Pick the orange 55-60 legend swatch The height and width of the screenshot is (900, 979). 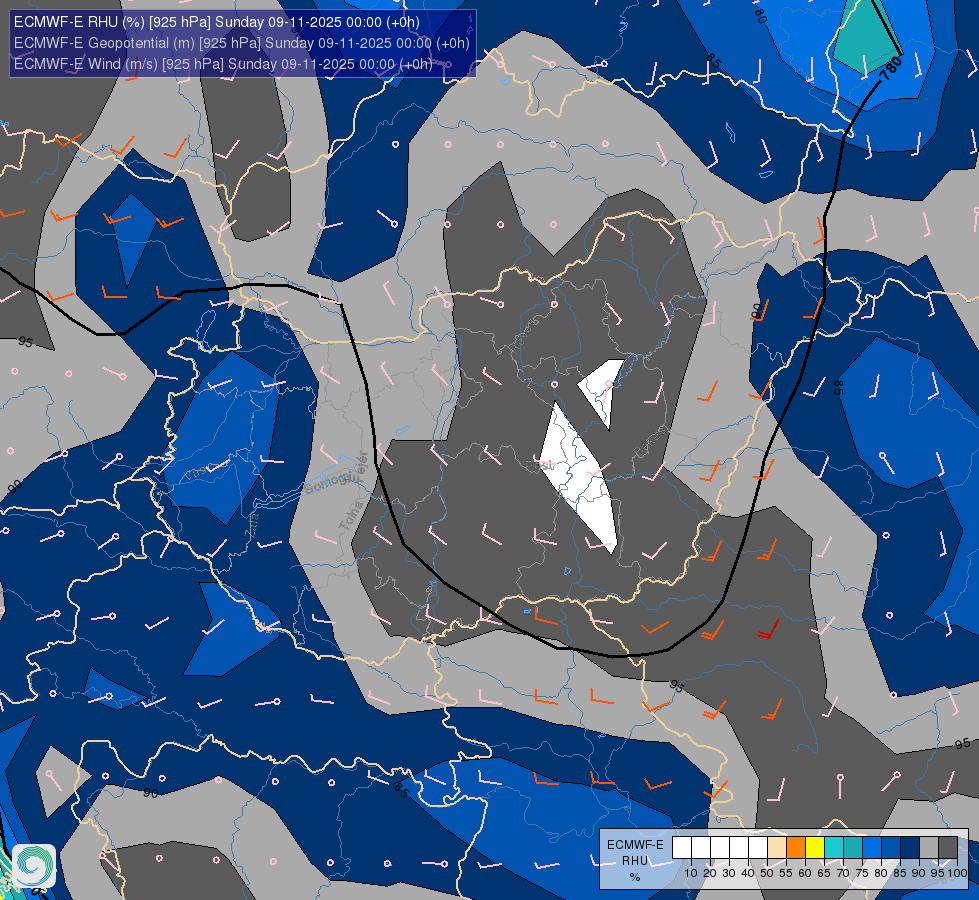[796, 848]
